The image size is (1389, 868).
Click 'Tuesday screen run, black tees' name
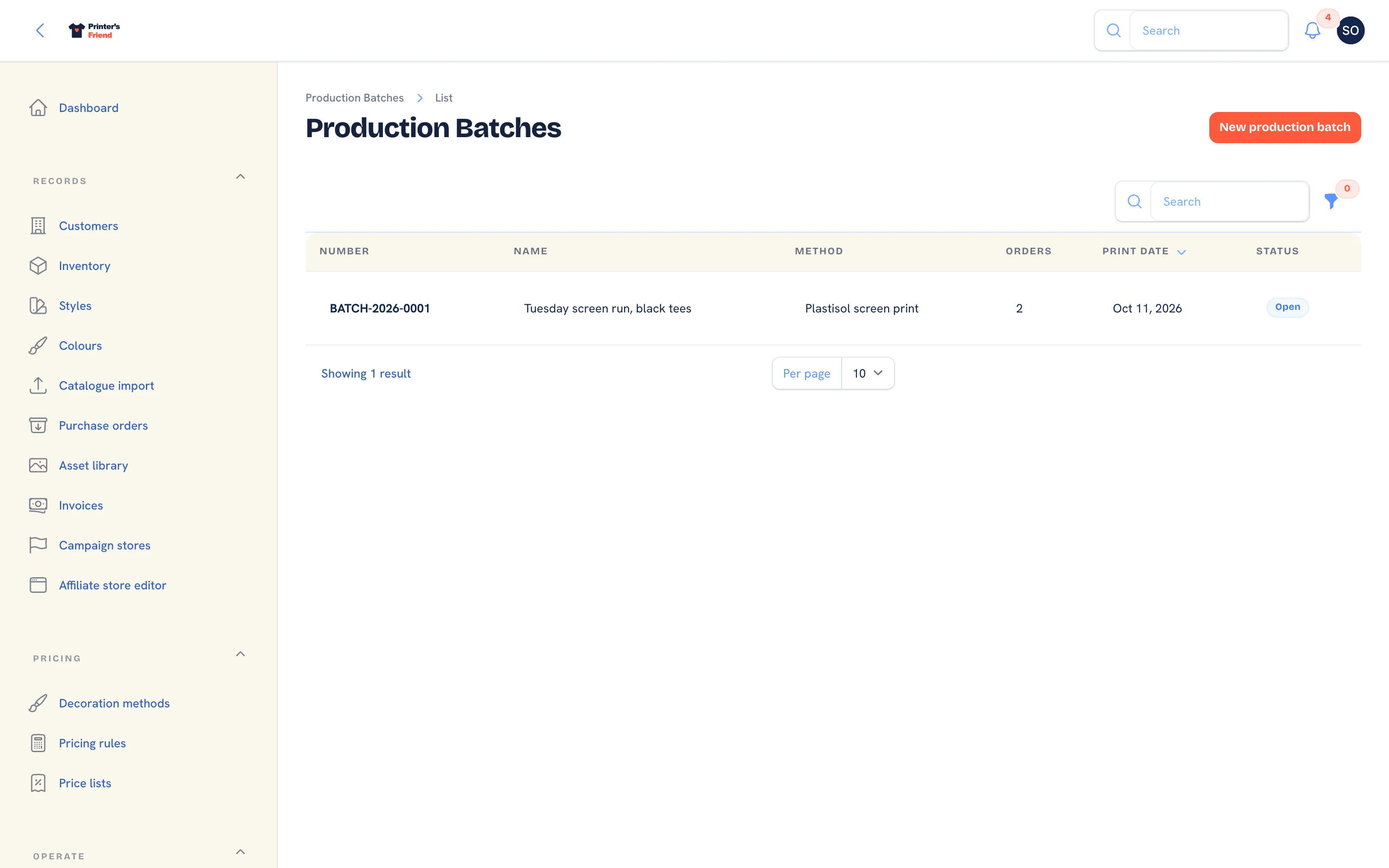(x=607, y=308)
